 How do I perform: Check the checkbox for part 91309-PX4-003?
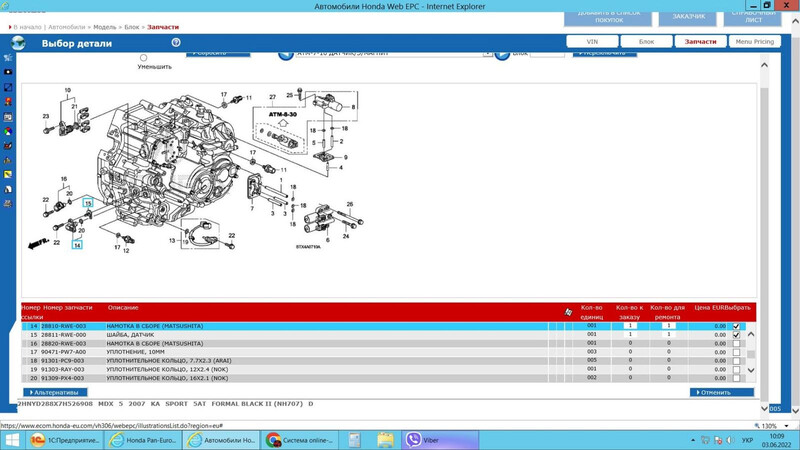[736, 378]
